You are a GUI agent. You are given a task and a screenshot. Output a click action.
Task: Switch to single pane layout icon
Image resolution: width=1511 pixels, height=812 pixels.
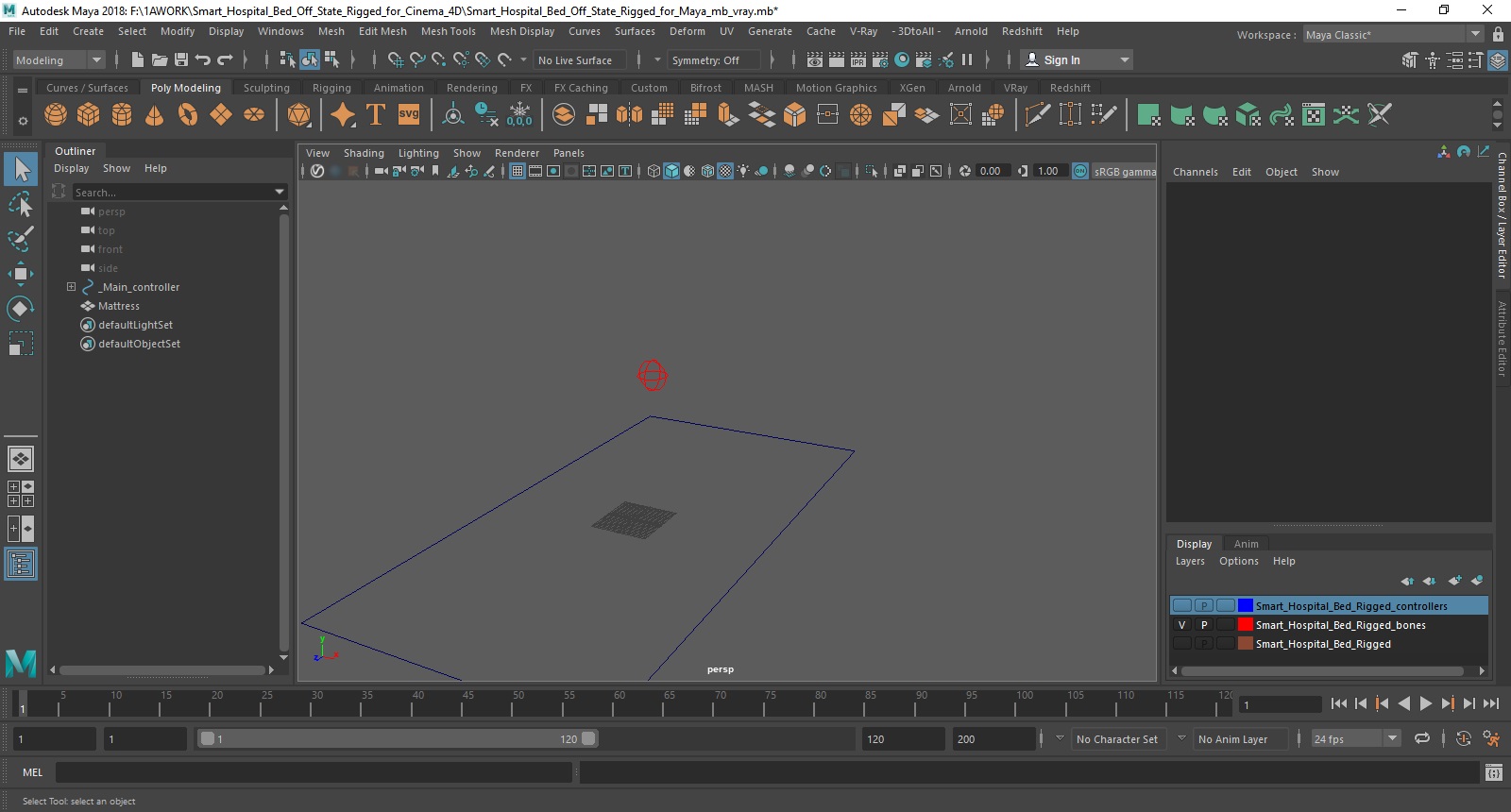pos(21,459)
